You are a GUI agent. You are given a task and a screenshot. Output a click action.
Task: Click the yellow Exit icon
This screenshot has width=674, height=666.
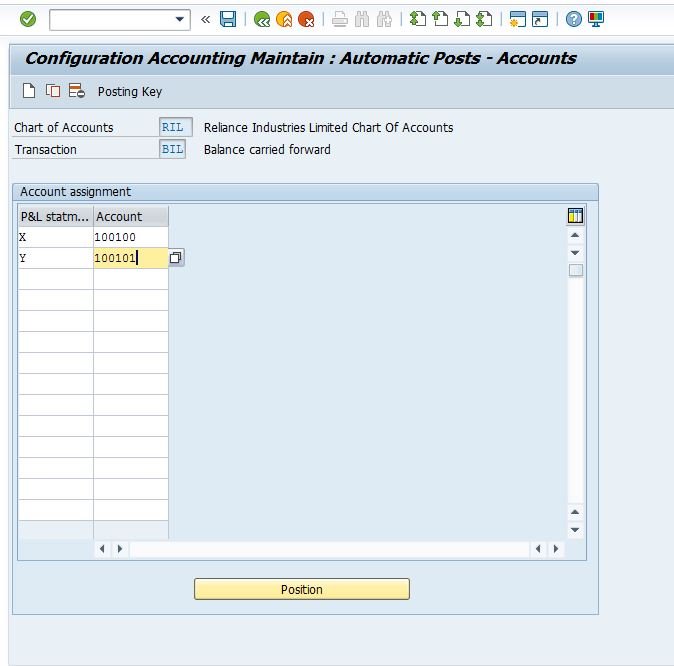coord(284,19)
